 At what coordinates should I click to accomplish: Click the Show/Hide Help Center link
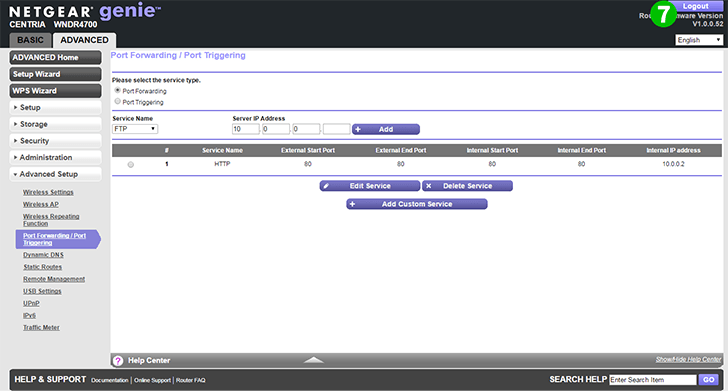(689, 359)
